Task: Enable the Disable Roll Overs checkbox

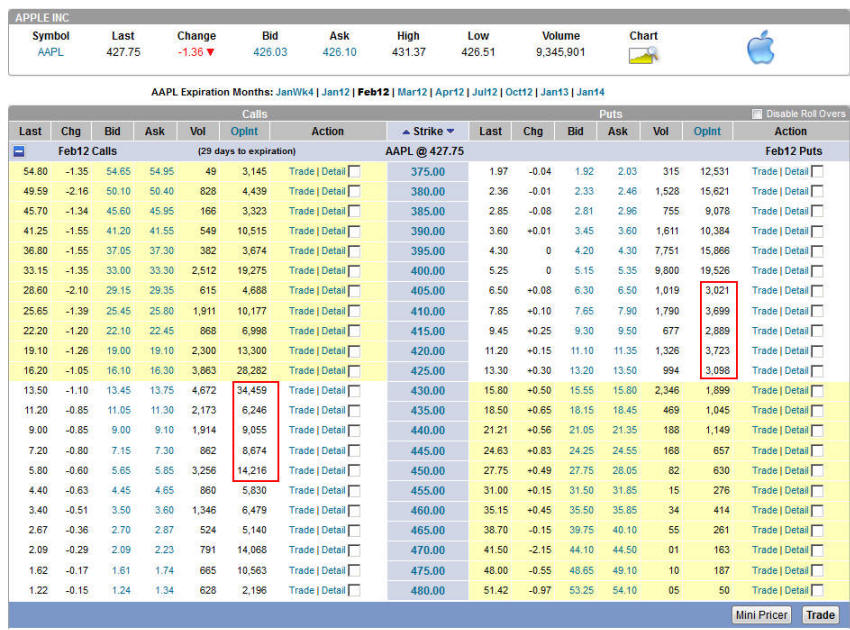Action: point(757,114)
